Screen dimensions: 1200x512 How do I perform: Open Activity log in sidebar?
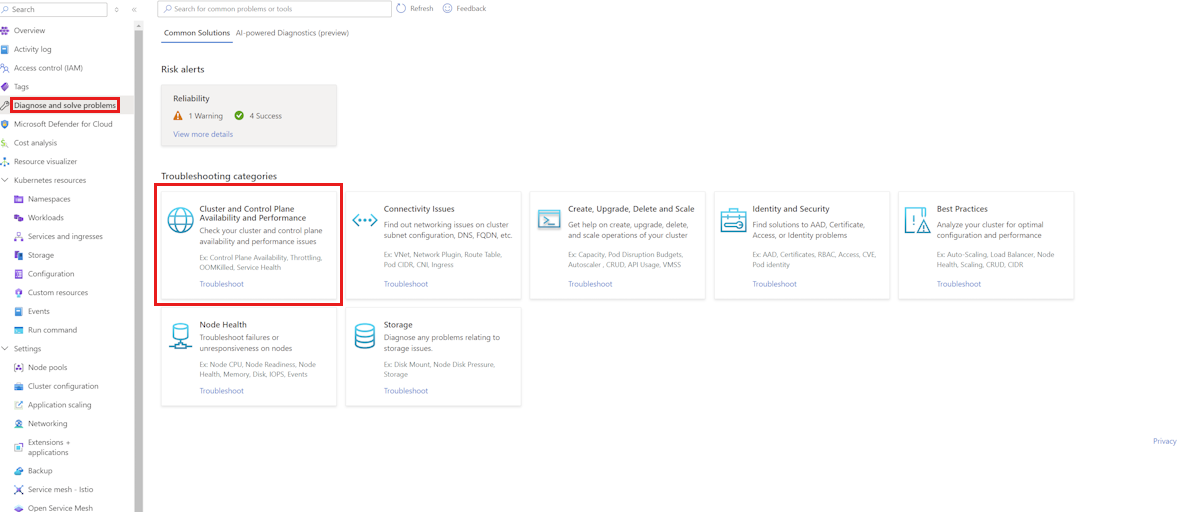click(x=33, y=49)
